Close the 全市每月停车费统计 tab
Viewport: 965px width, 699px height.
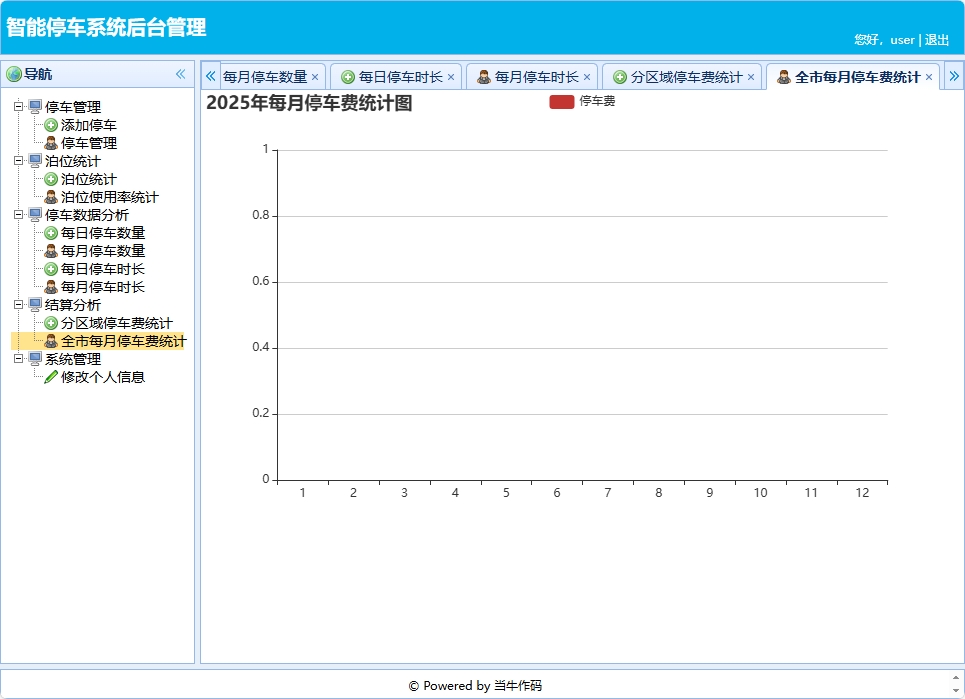point(929,77)
